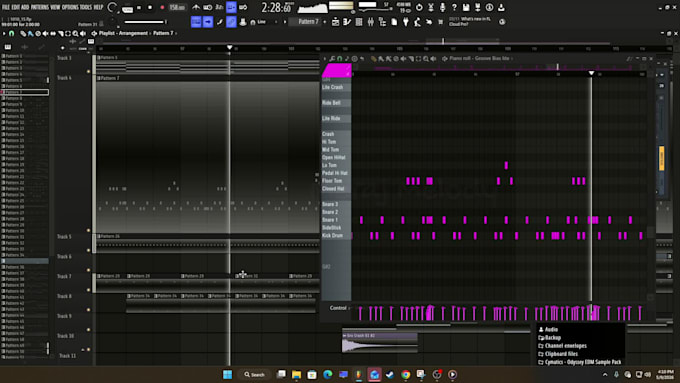Select the Ride Bell row label
Screen dimensions: 680x383
(331, 103)
